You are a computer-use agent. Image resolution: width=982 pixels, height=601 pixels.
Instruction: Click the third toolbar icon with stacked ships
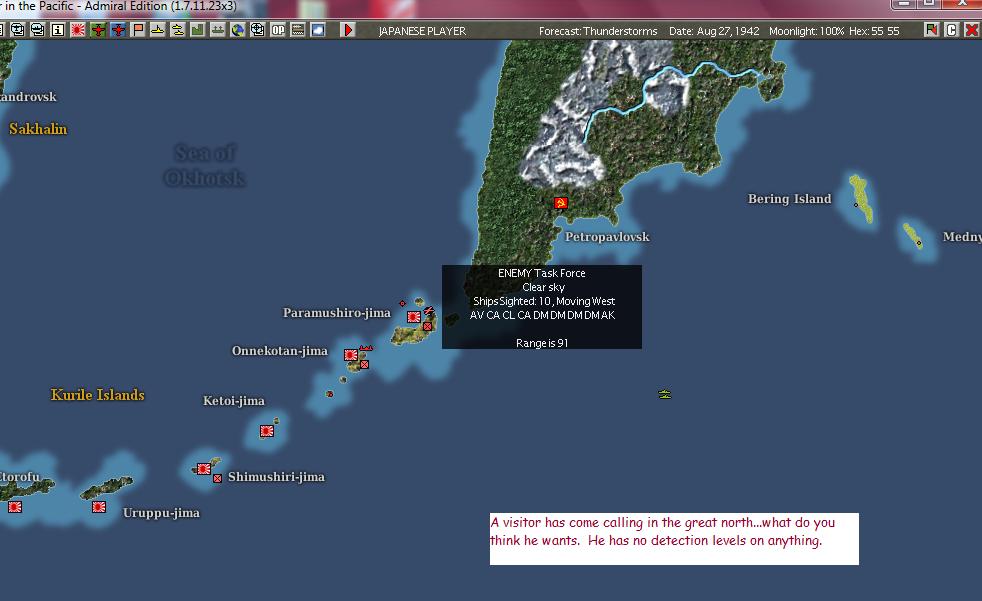(38, 29)
